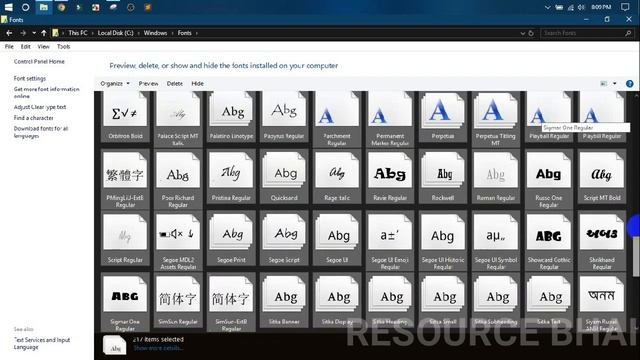The height and width of the screenshot is (360, 640).
Task: Expand the address bar history dropdown
Action: [x=522, y=33]
